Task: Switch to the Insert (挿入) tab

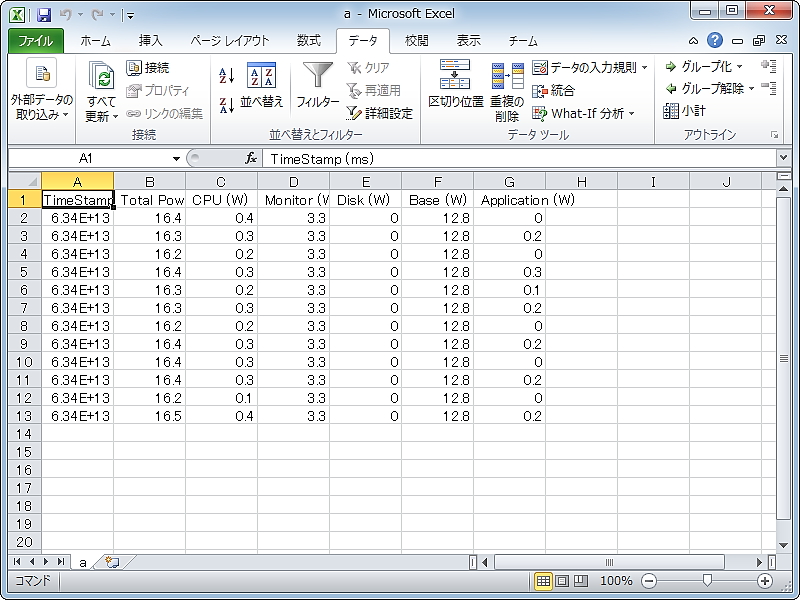Action: tap(150, 41)
